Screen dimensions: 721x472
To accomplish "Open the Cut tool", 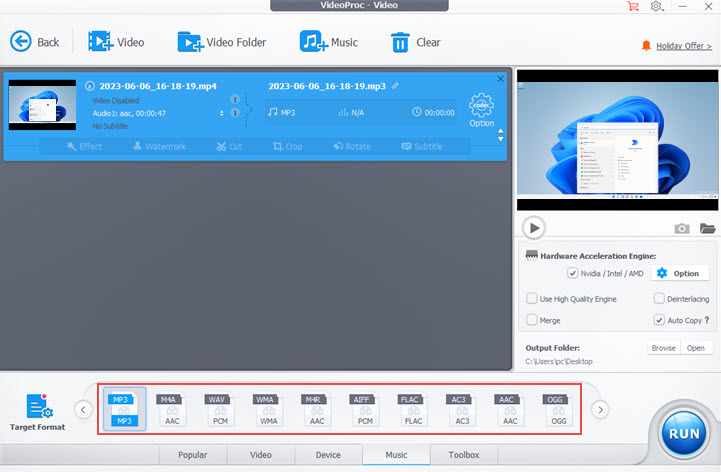I will [229, 146].
